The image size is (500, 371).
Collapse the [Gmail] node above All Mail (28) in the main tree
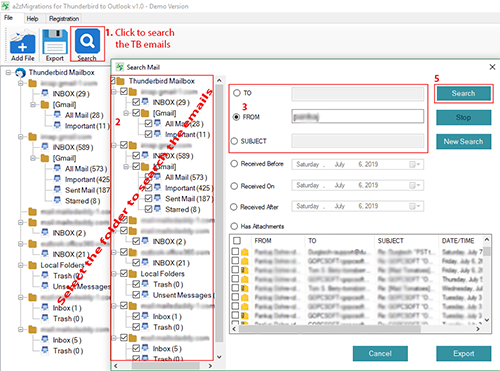(33, 104)
